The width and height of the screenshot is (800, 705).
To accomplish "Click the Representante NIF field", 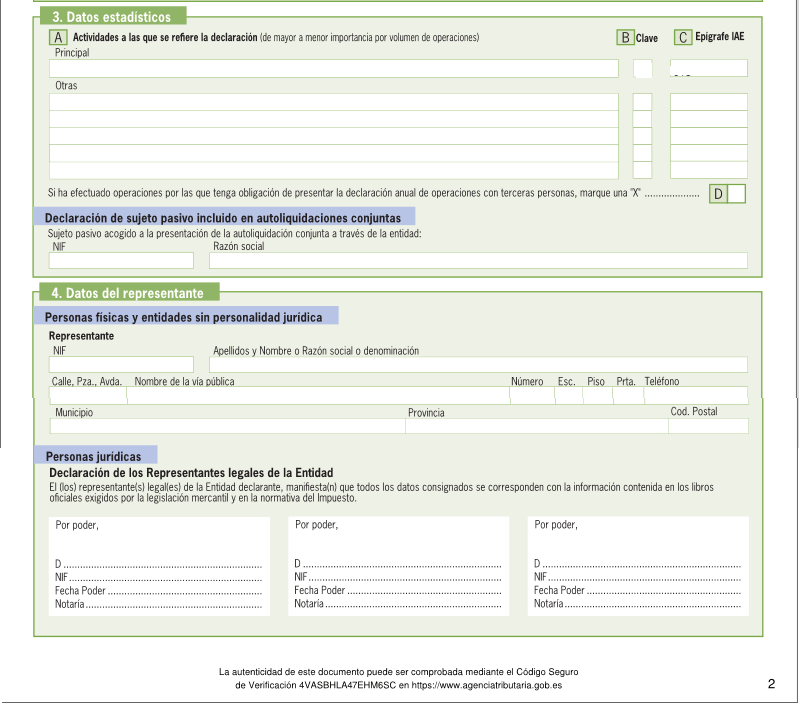I will click(121, 365).
